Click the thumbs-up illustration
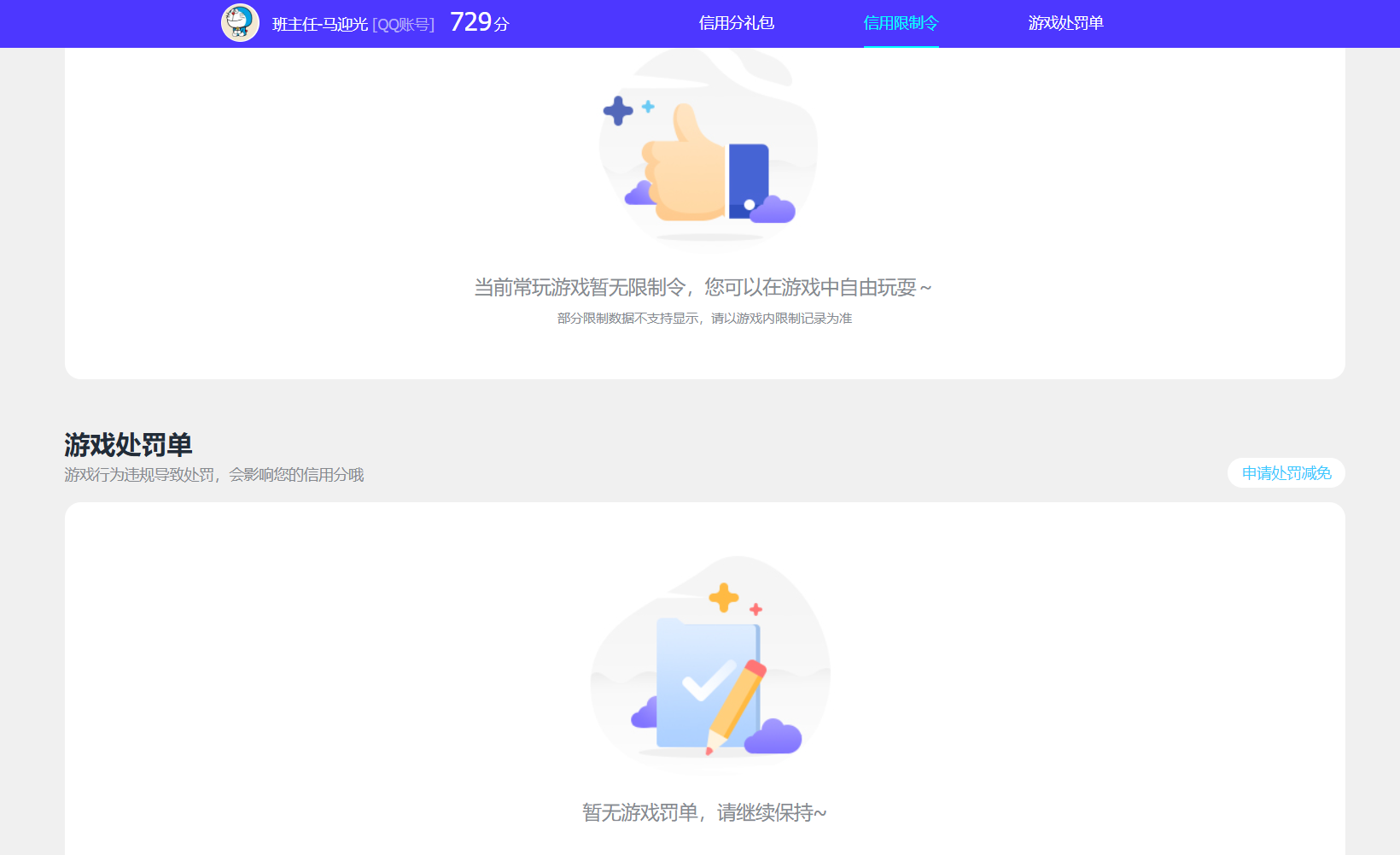Screen dimensions: 1400x855 (708, 149)
